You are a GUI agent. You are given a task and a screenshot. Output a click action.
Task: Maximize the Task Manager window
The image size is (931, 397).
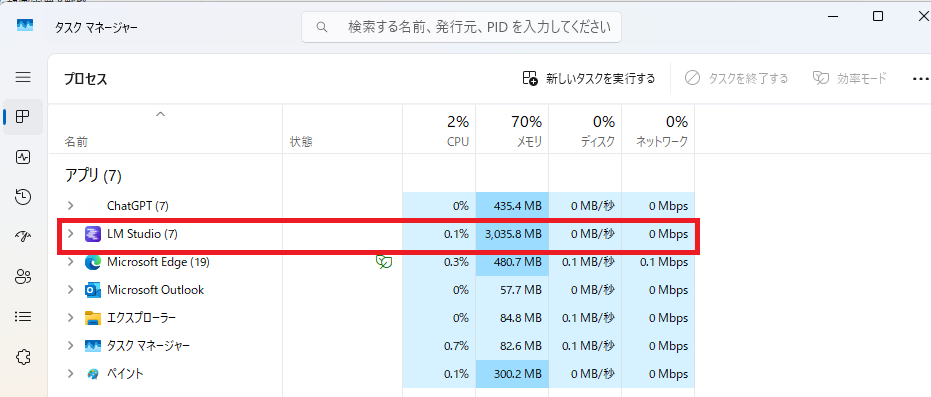click(x=878, y=17)
